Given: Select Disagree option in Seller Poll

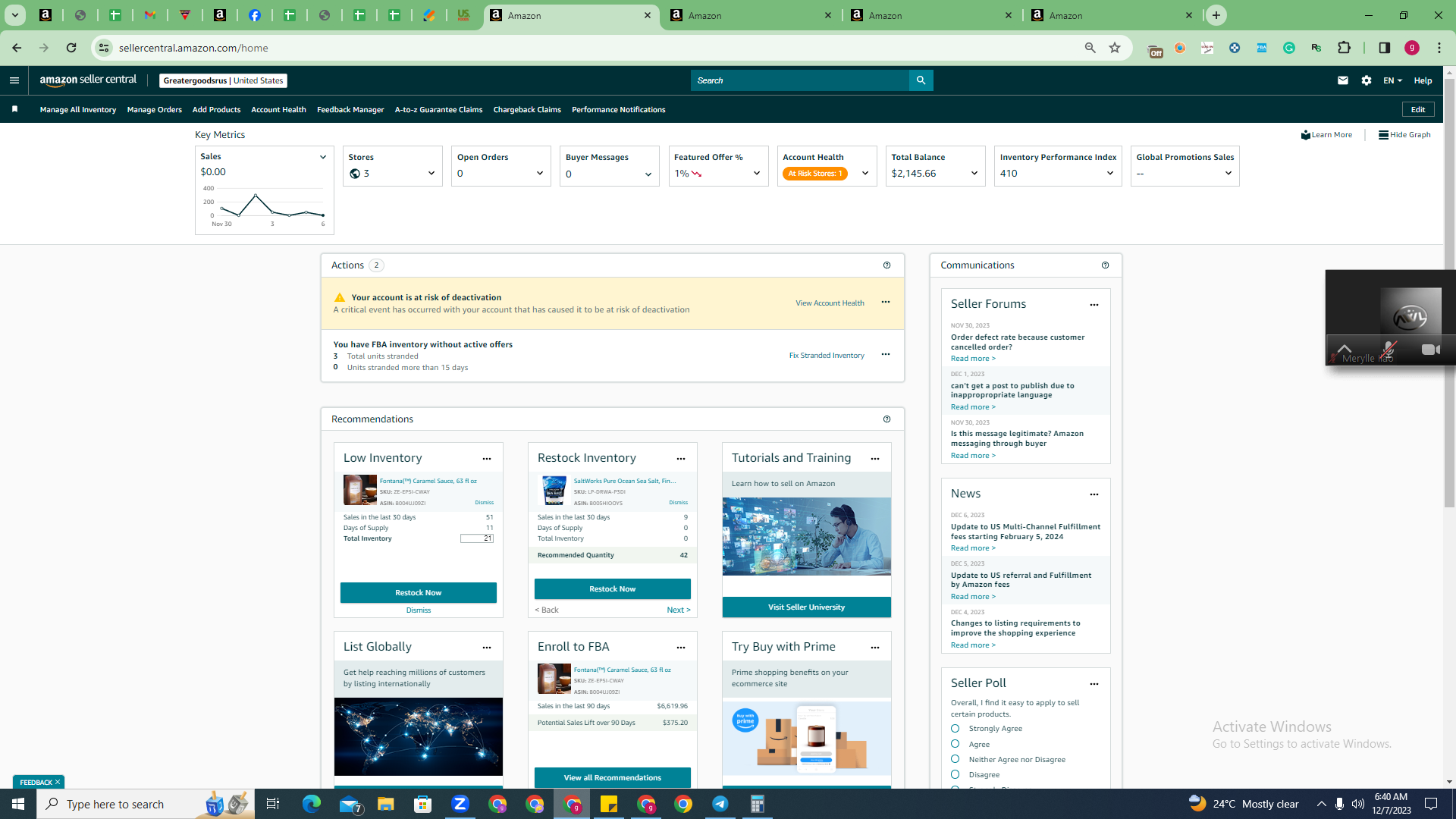Looking at the screenshot, I should tap(955, 774).
